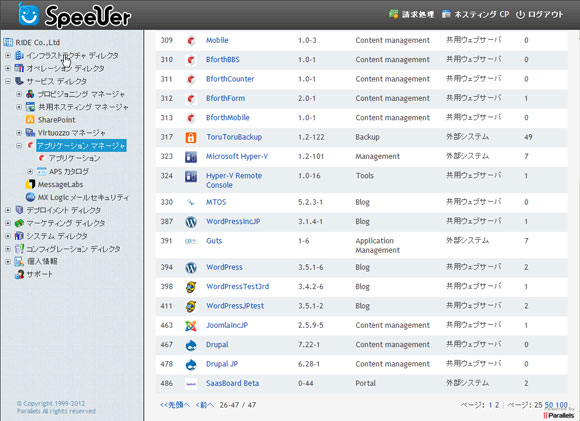Click the Parallels logo at bottom right

click(x=559, y=415)
